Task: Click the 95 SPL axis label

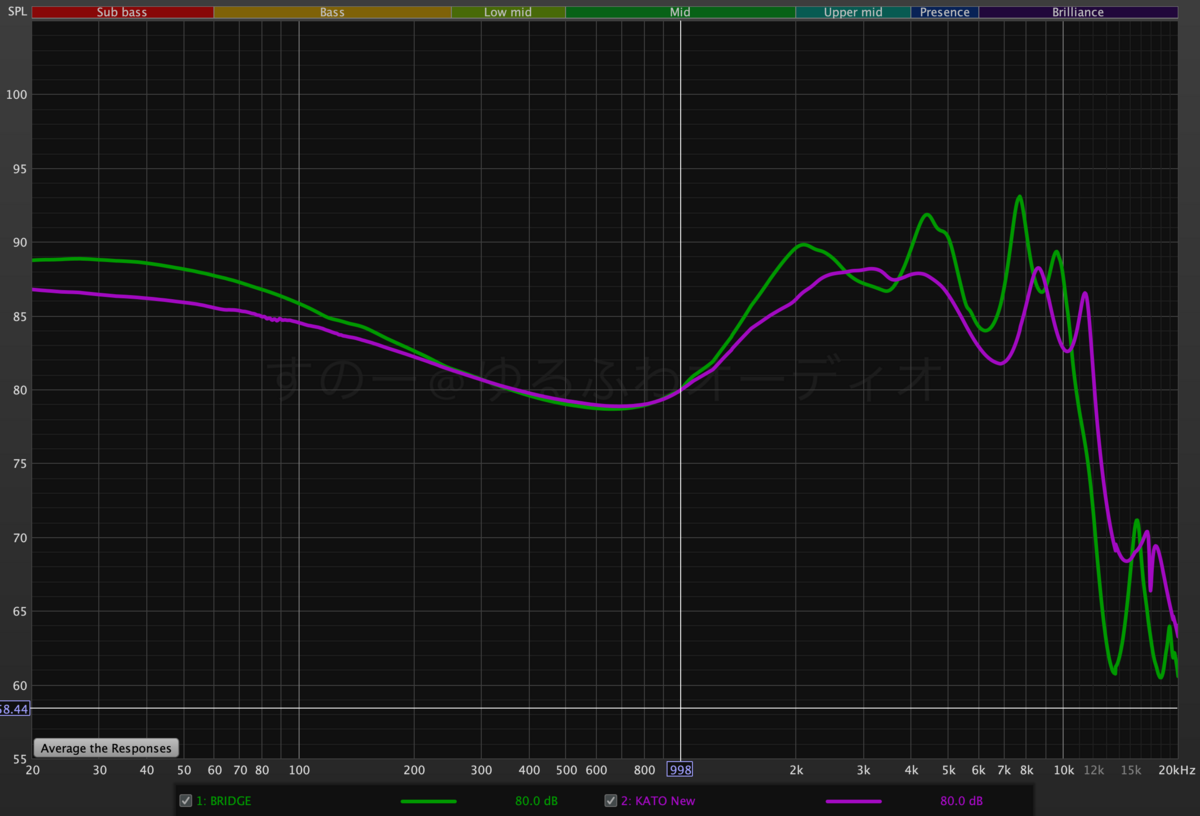Action: (x=19, y=168)
